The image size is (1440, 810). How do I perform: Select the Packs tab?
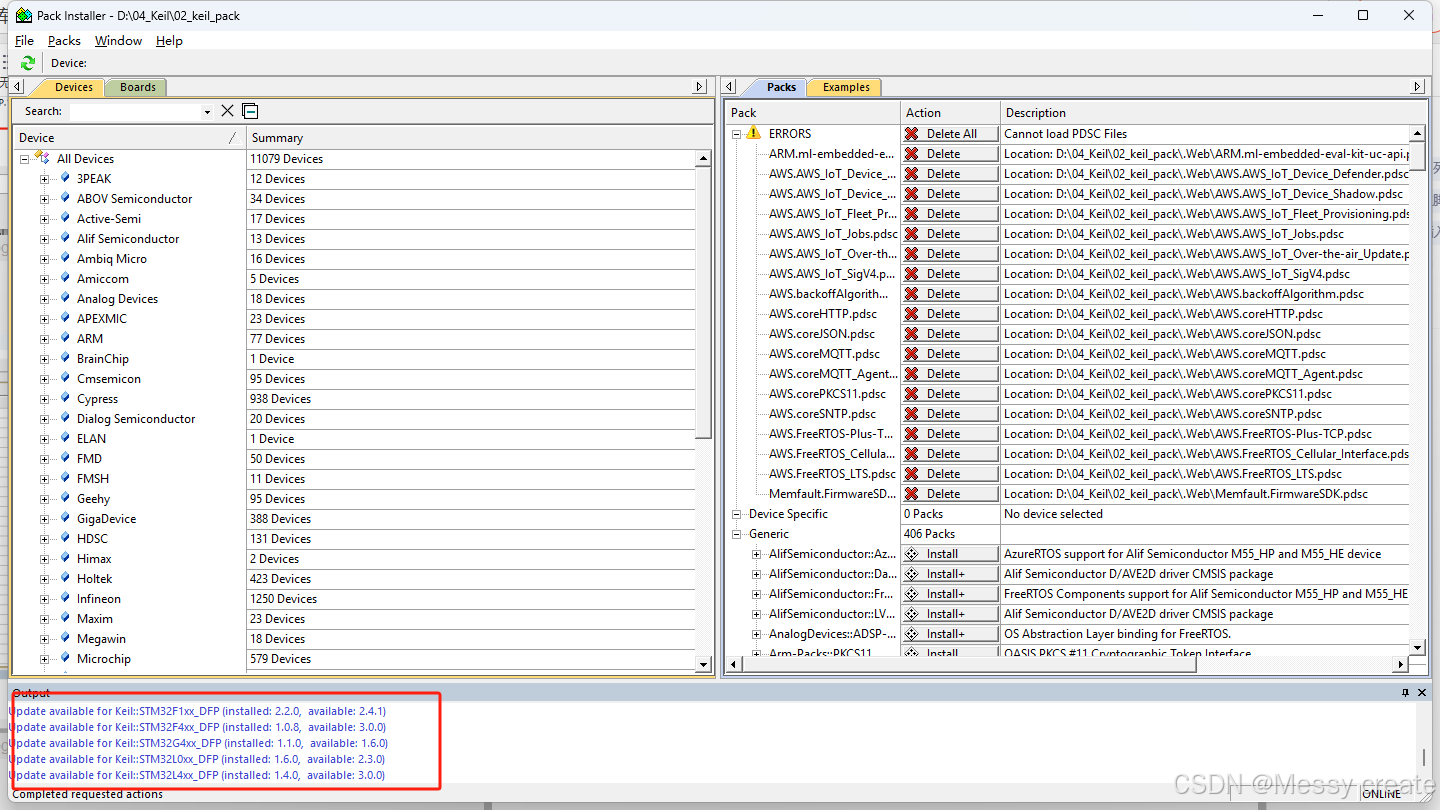coord(781,87)
